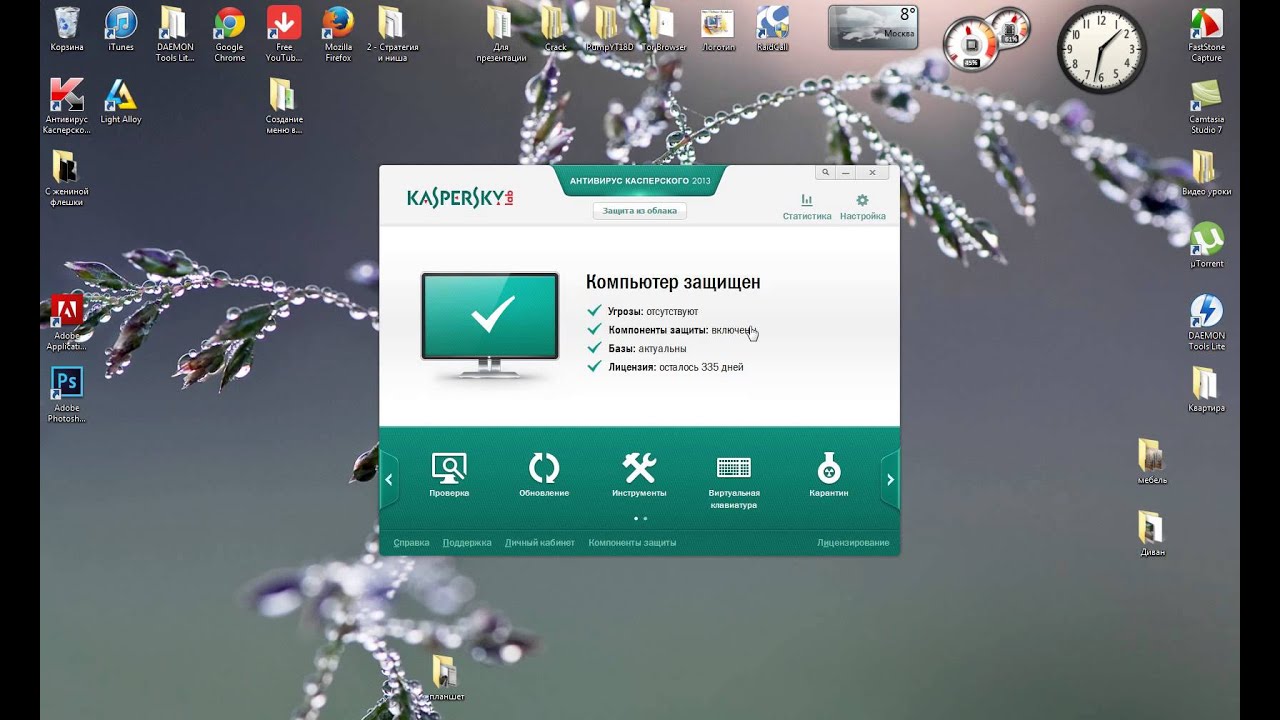Screen dimensions: 1280x720
Task: Click the analog clock gadget
Action: click(1102, 49)
